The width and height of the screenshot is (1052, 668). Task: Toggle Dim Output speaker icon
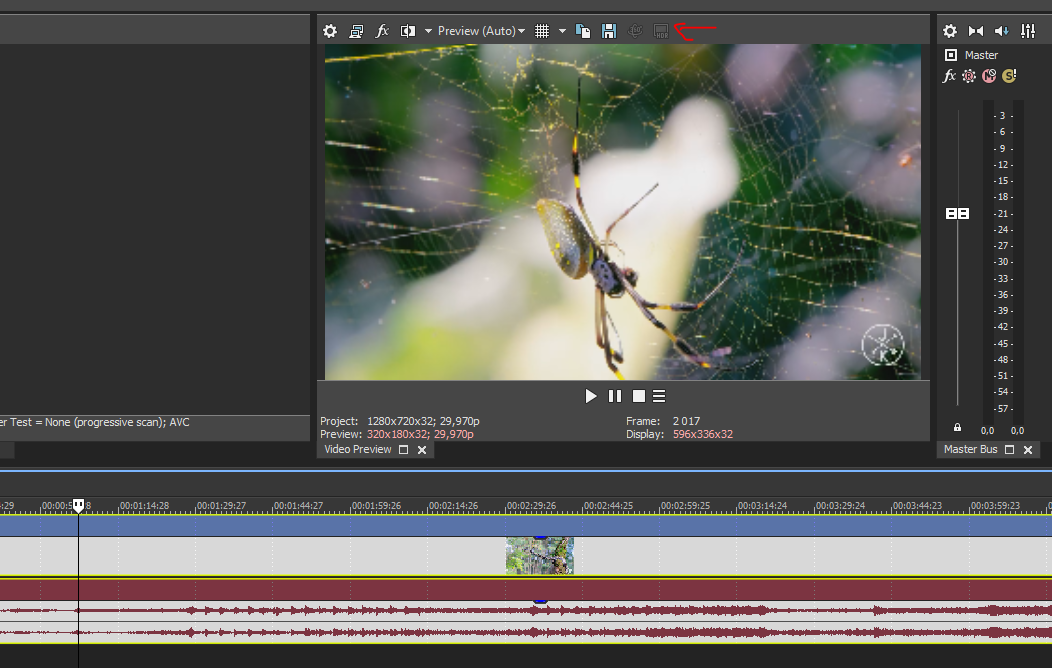1002,31
